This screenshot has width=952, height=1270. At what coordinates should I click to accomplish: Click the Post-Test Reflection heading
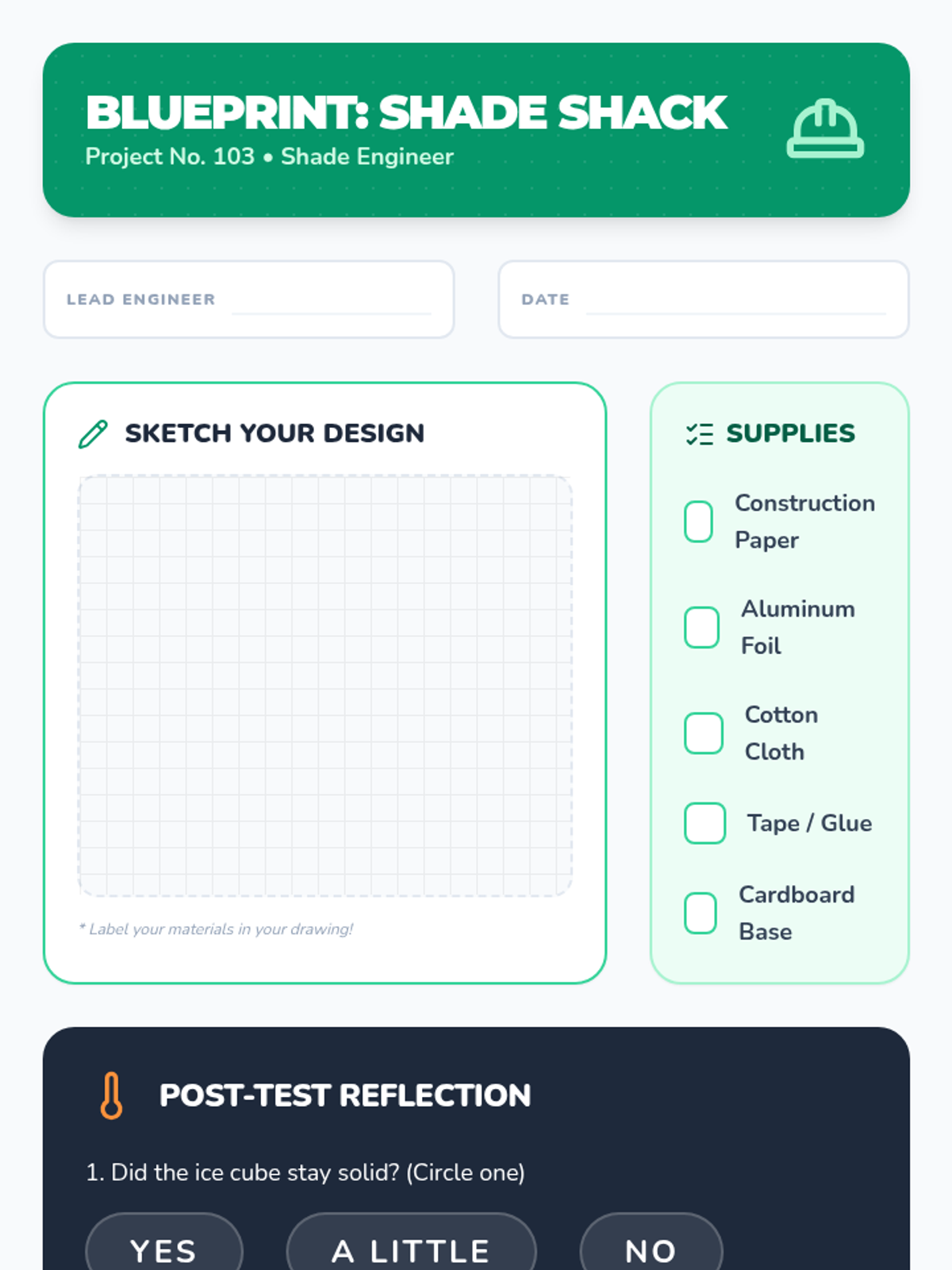pos(345,1095)
